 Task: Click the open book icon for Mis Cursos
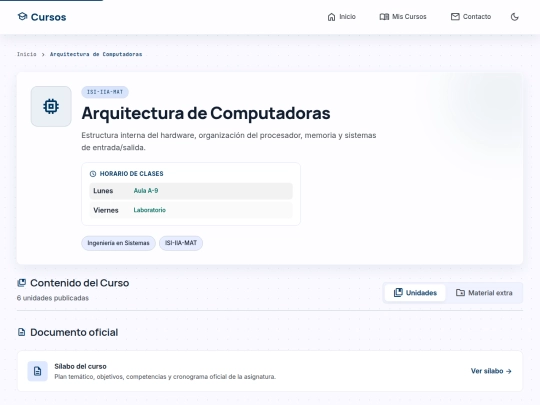tap(384, 17)
